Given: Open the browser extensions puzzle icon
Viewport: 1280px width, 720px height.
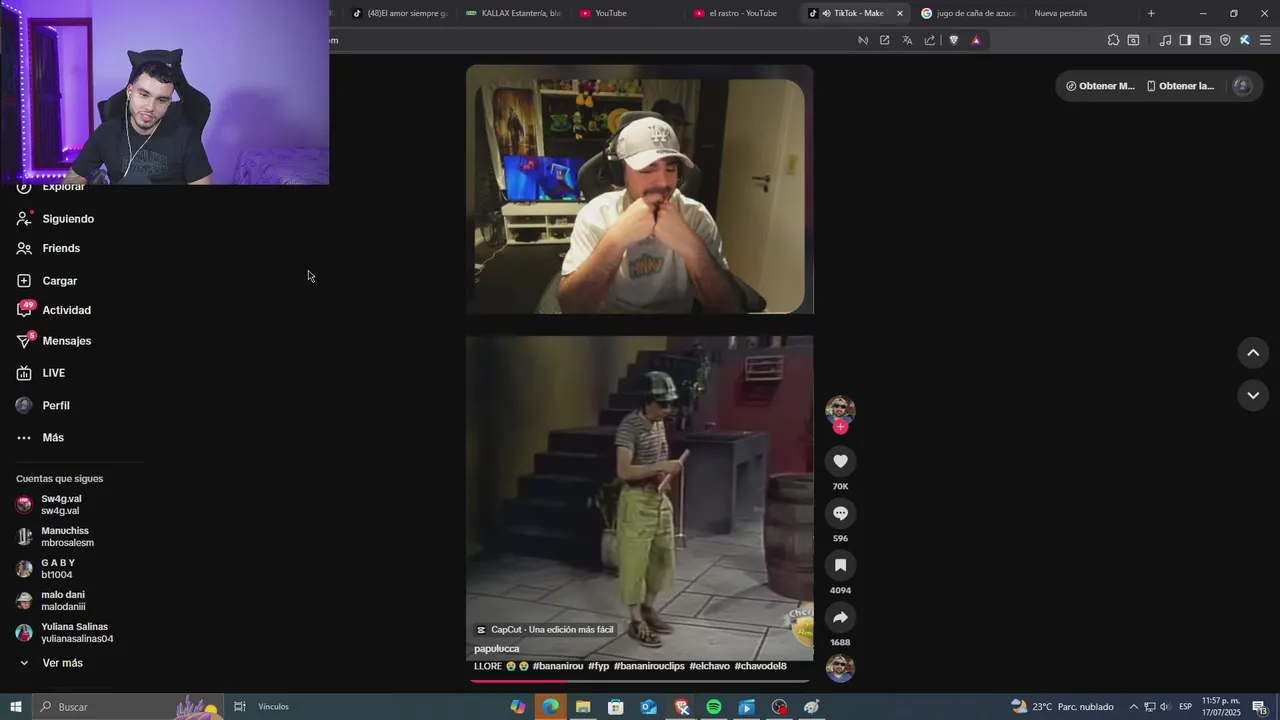Looking at the screenshot, I should click(x=1113, y=40).
